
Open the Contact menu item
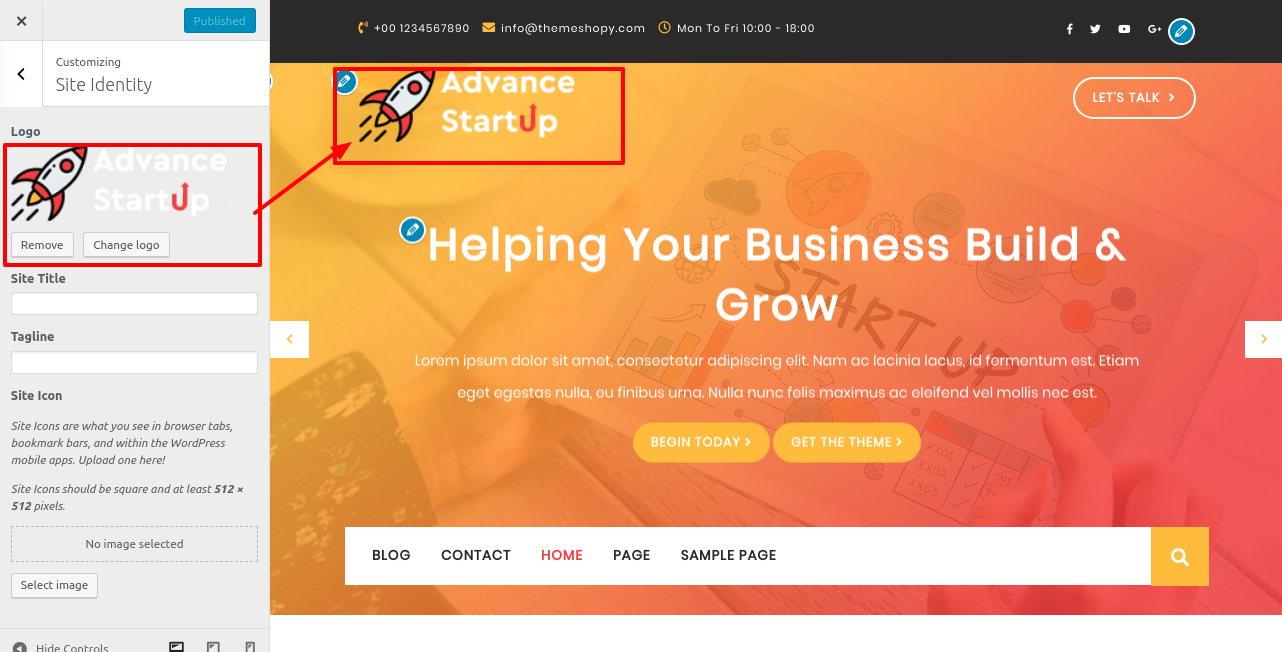tap(476, 555)
